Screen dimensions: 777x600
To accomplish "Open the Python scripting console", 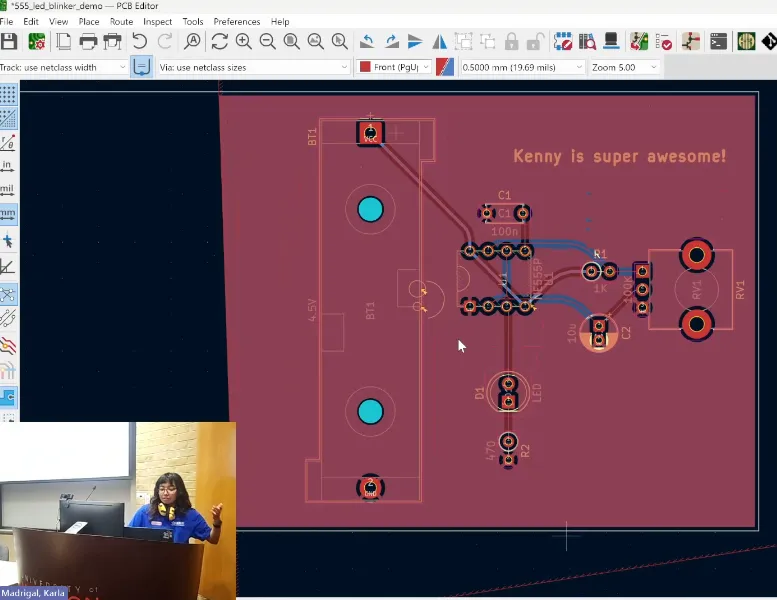I will tap(718, 42).
